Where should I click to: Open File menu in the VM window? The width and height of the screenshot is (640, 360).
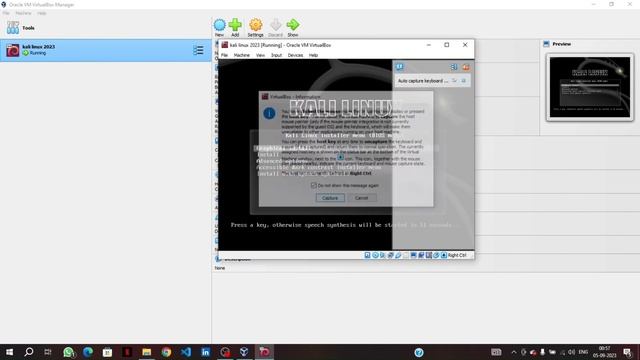tap(224, 55)
